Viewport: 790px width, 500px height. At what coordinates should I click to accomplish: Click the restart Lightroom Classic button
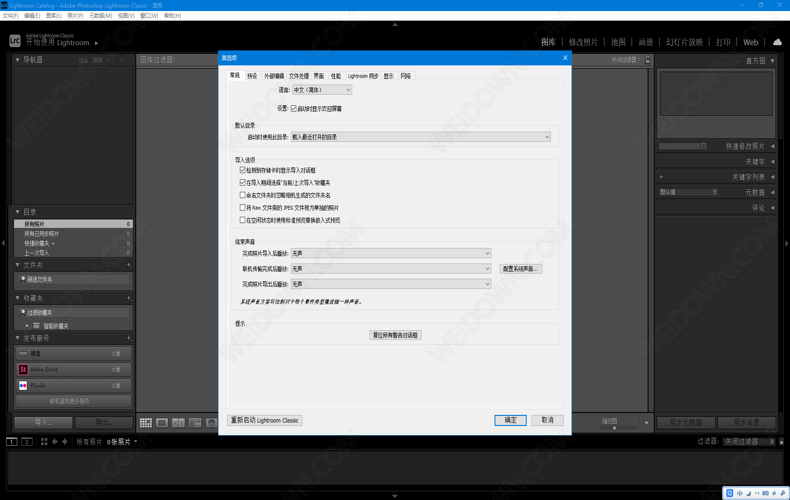(x=265, y=420)
